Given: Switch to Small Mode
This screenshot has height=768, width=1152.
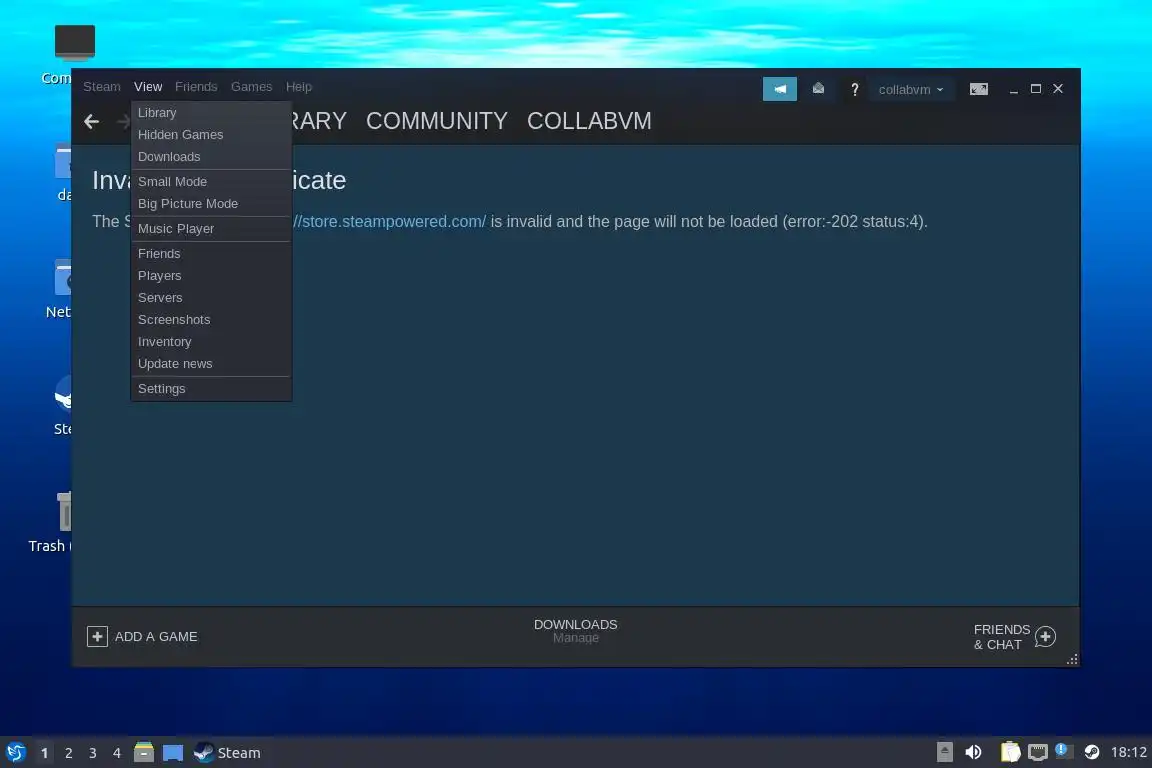Looking at the screenshot, I should 211,182.
